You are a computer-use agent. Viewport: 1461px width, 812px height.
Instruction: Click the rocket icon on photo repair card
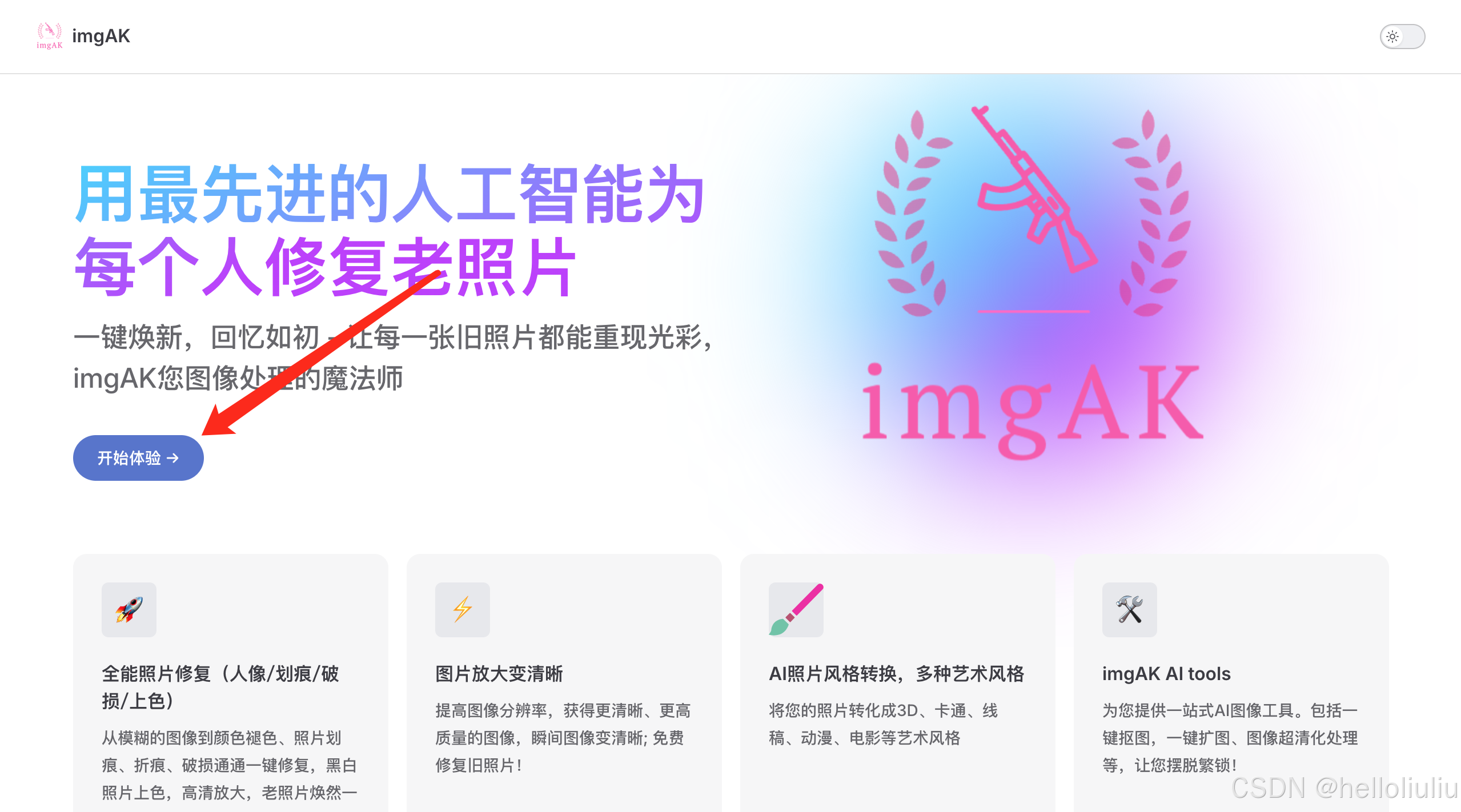129,609
